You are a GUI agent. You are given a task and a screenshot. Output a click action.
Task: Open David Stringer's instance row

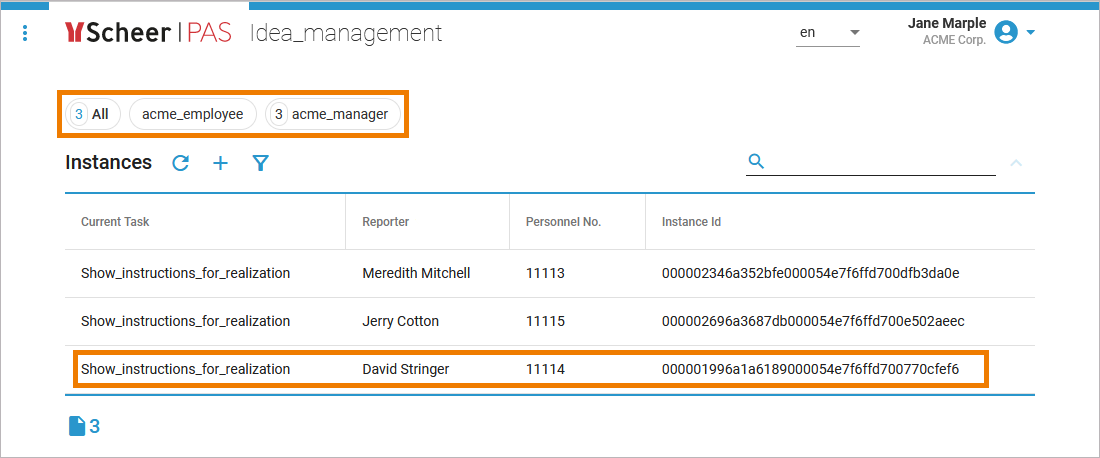(x=405, y=369)
